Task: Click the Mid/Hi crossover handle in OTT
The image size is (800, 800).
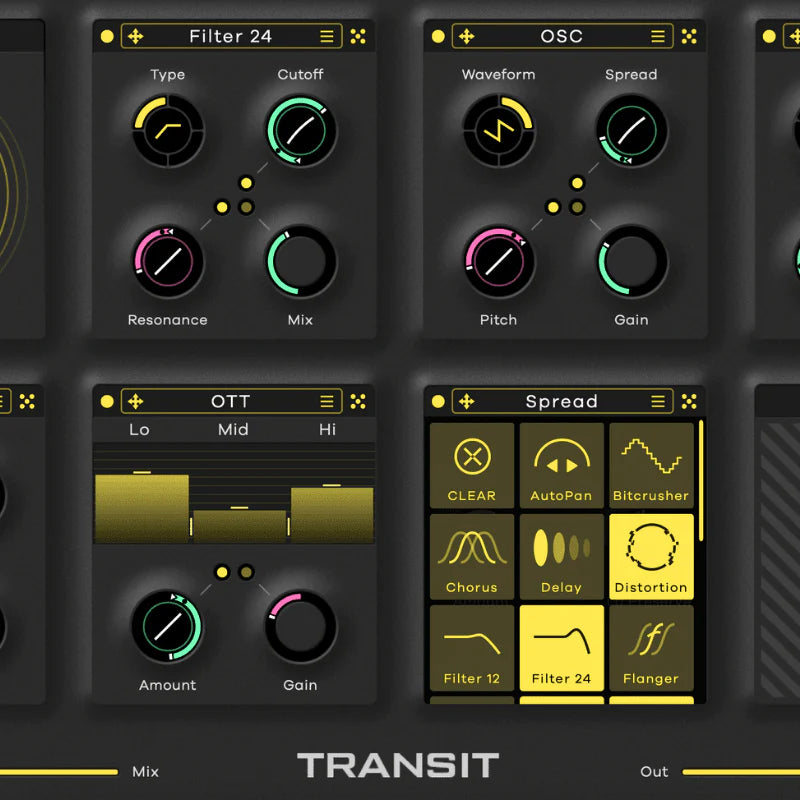Action: point(288,527)
